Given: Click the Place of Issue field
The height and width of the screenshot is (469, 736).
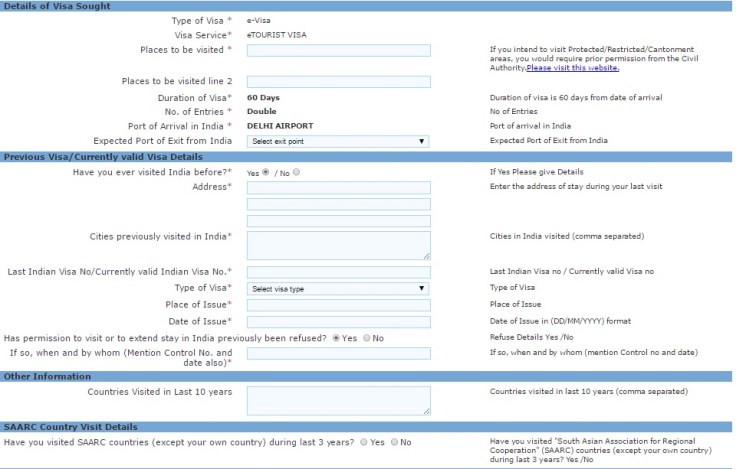Looking at the screenshot, I should click(338, 305).
